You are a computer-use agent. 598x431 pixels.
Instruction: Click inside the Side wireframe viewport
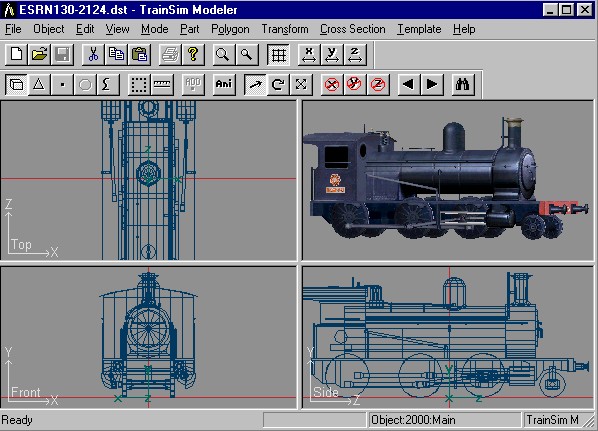click(448, 338)
